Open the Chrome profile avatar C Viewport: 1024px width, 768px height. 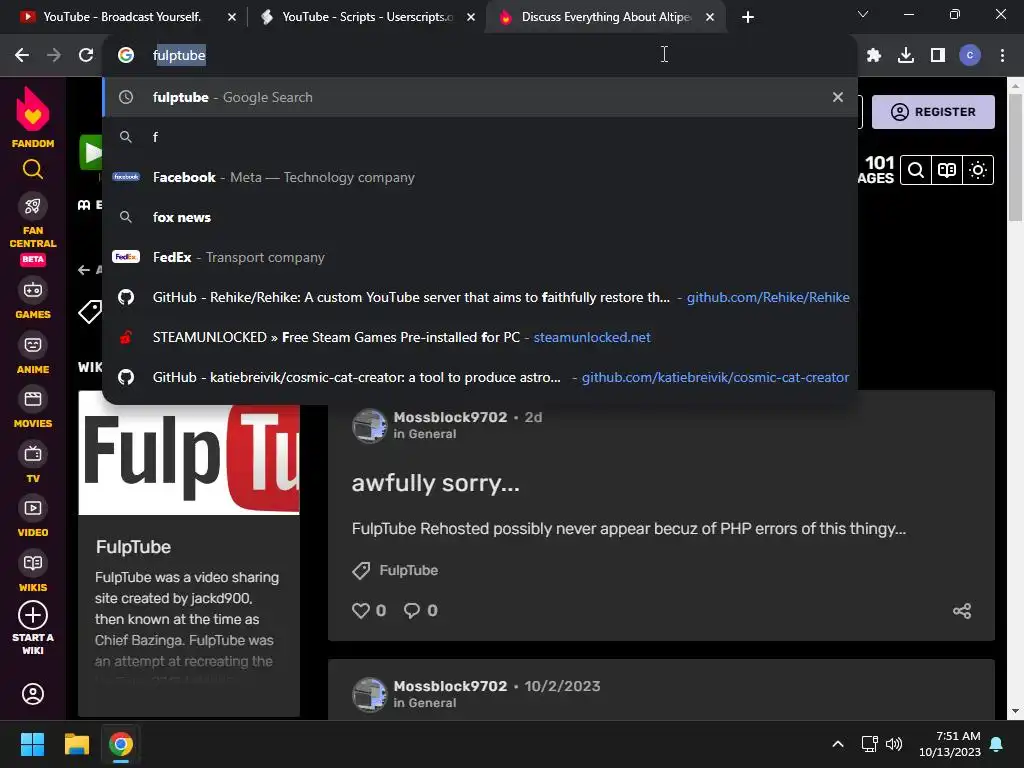click(x=970, y=56)
